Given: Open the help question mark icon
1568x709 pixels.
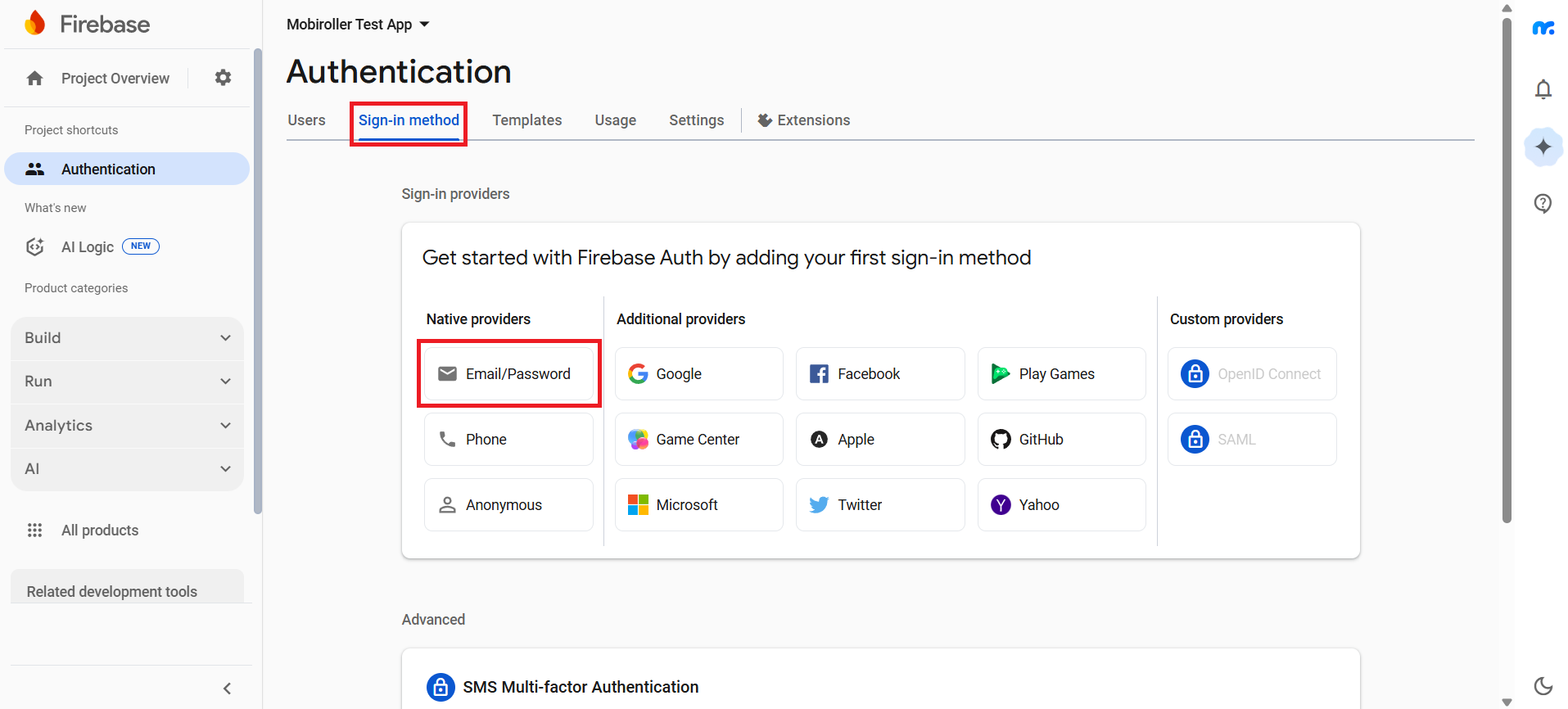Looking at the screenshot, I should [x=1543, y=203].
